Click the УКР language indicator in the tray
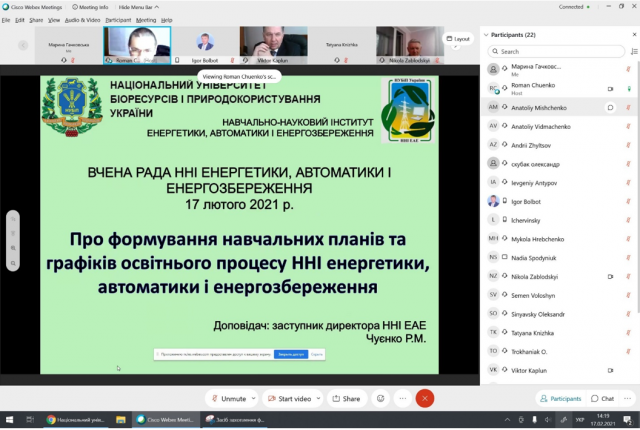 coord(580,420)
